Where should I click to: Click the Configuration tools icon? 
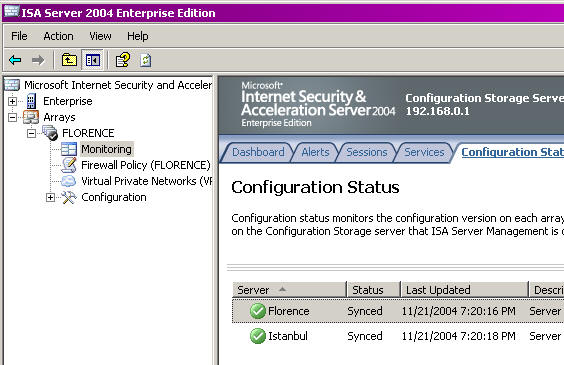[69, 197]
